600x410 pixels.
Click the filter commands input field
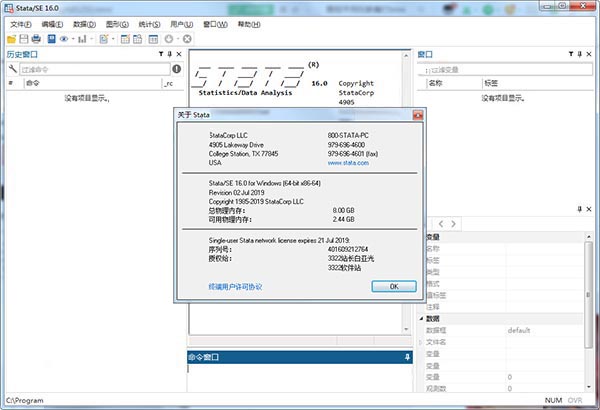click(93, 69)
